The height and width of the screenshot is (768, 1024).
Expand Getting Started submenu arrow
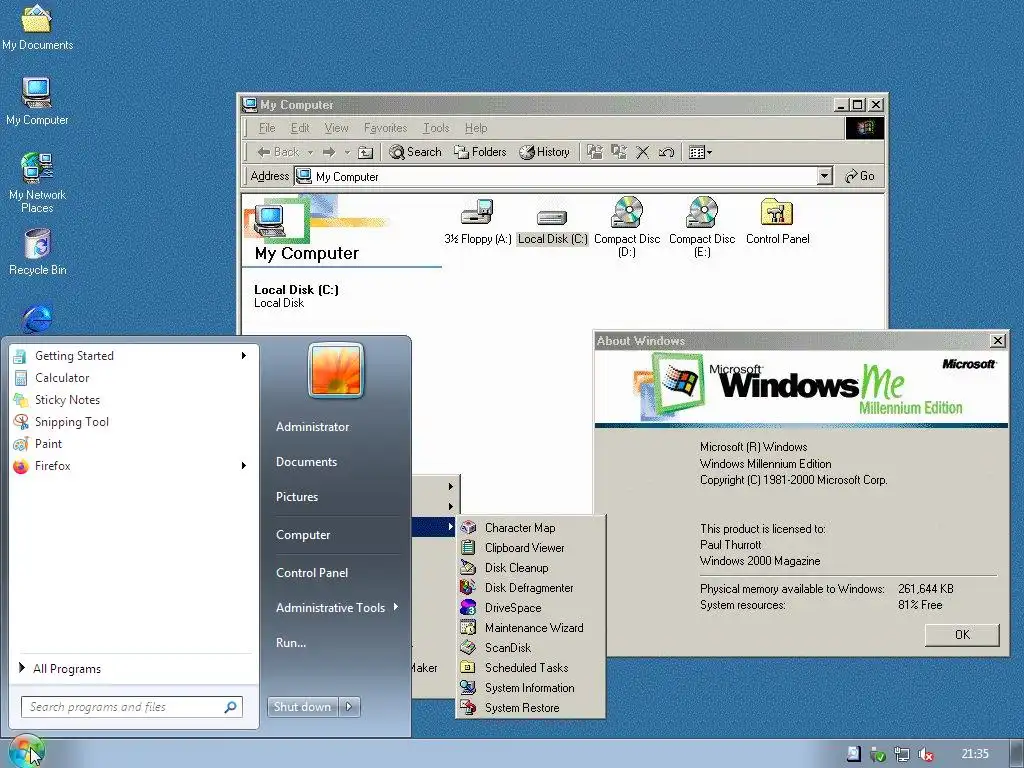pyautogui.click(x=244, y=355)
